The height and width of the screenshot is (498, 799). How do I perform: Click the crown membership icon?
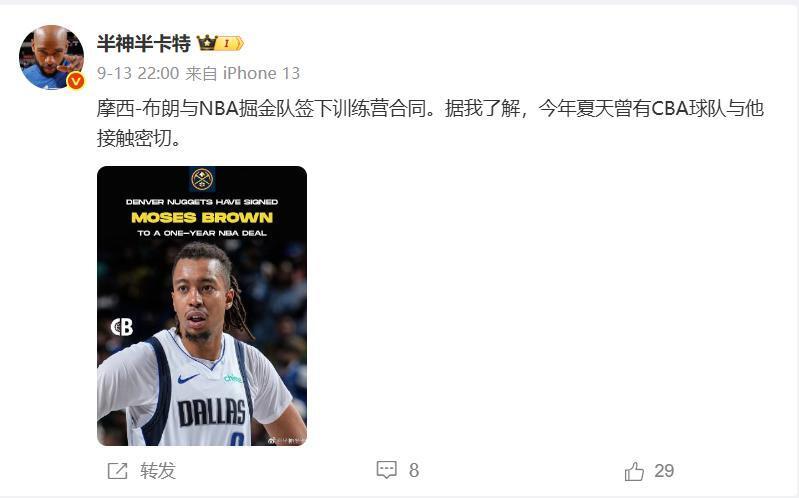tap(206, 43)
